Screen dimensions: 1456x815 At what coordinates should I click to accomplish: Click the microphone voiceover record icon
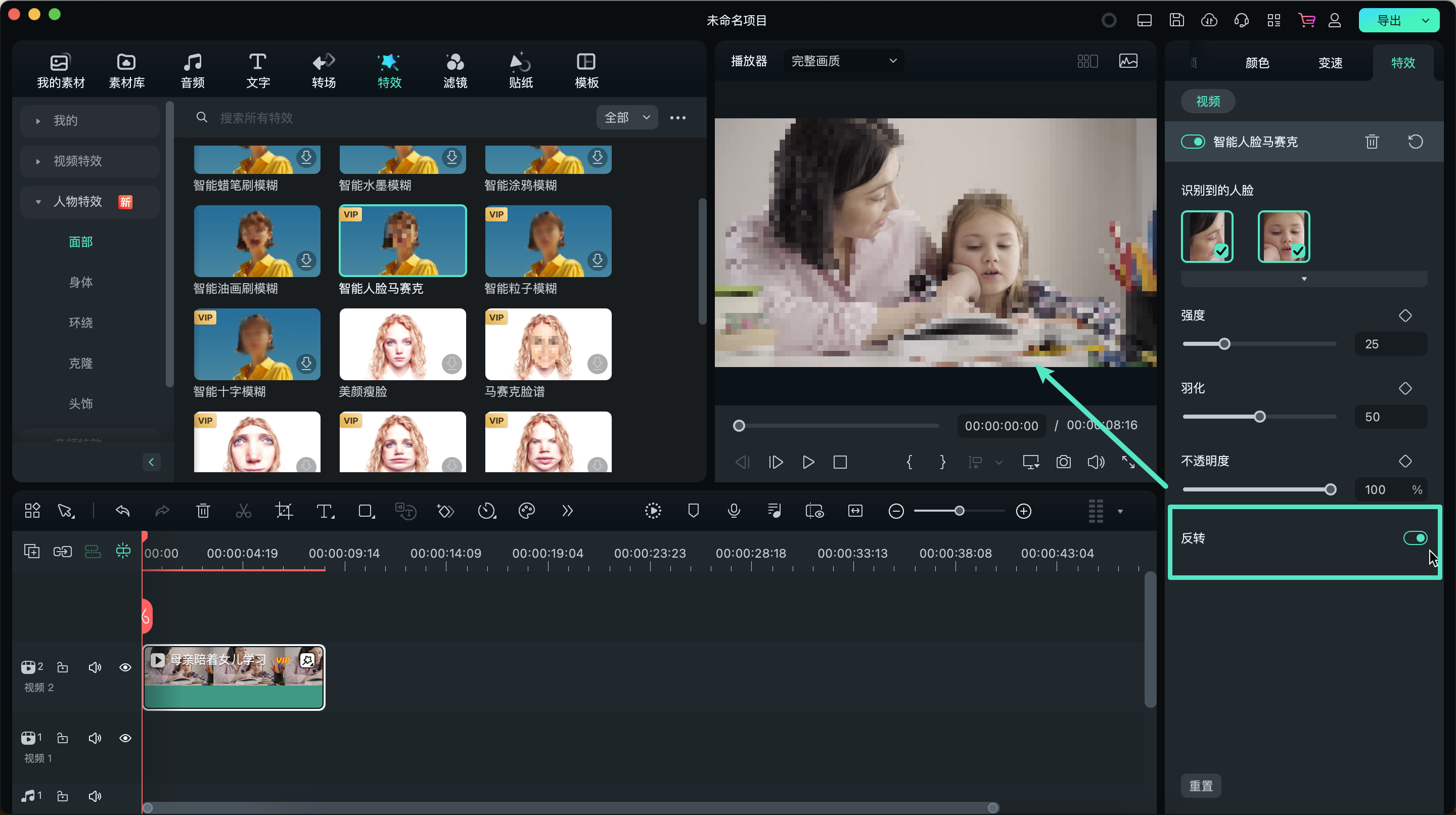(x=734, y=511)
